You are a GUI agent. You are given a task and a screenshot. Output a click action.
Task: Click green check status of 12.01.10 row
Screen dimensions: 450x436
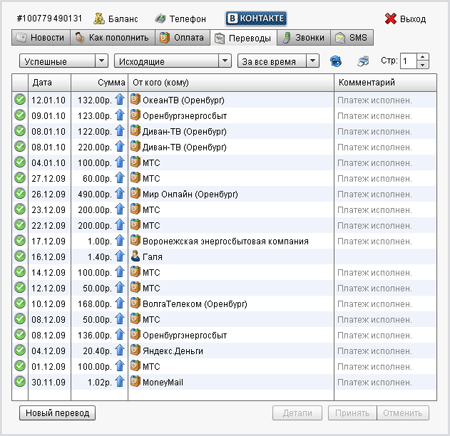pyautogui.click(x=20, y=99)
